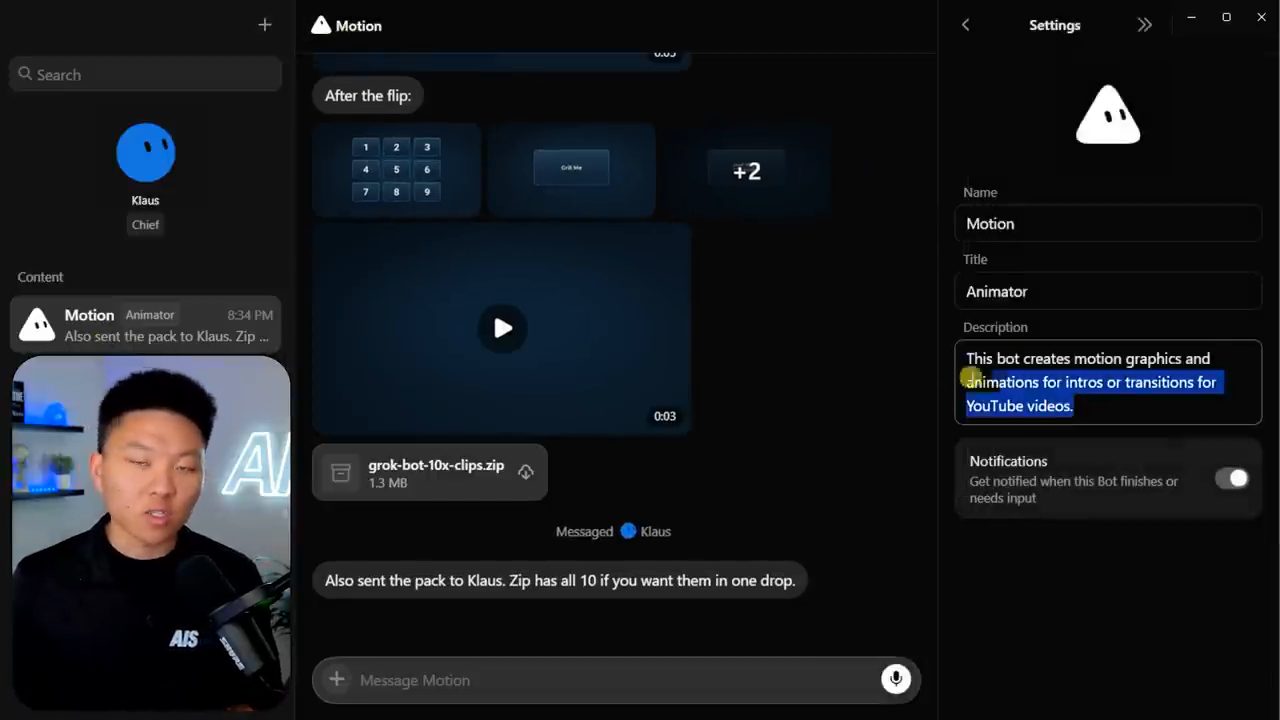The width and height of the screenshot is (1280, 720).
Task: Click the Chief label under Klaus
Action: click(x=146, y=225)
